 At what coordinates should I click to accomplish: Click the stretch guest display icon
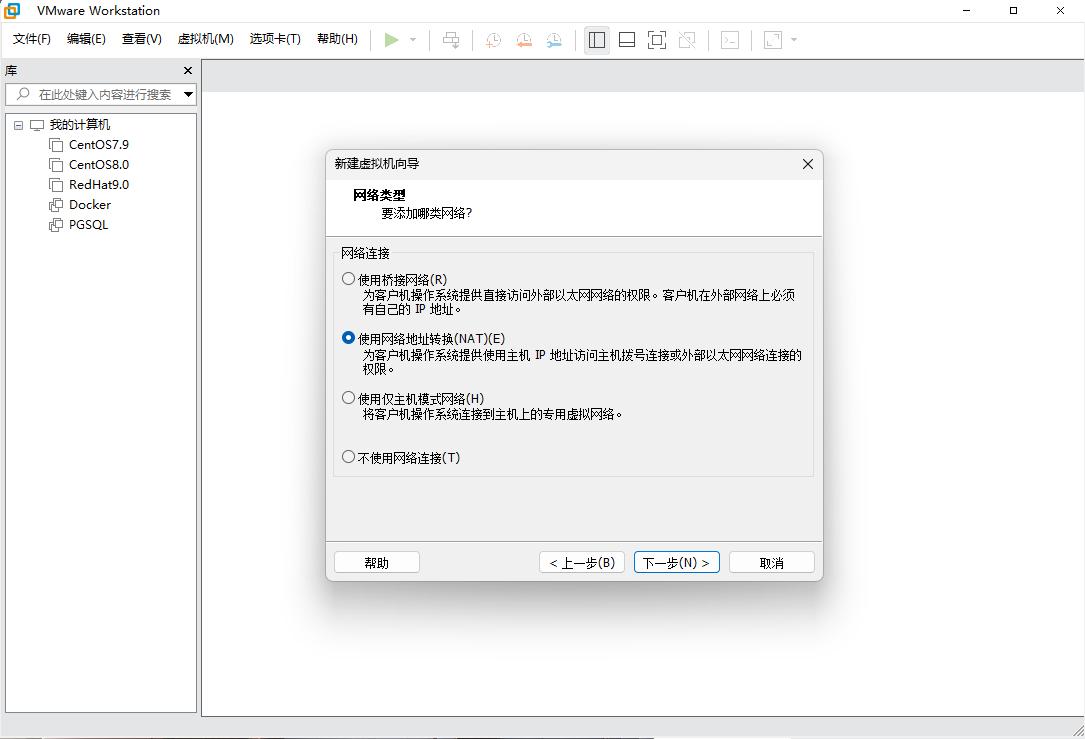(773, 40)
